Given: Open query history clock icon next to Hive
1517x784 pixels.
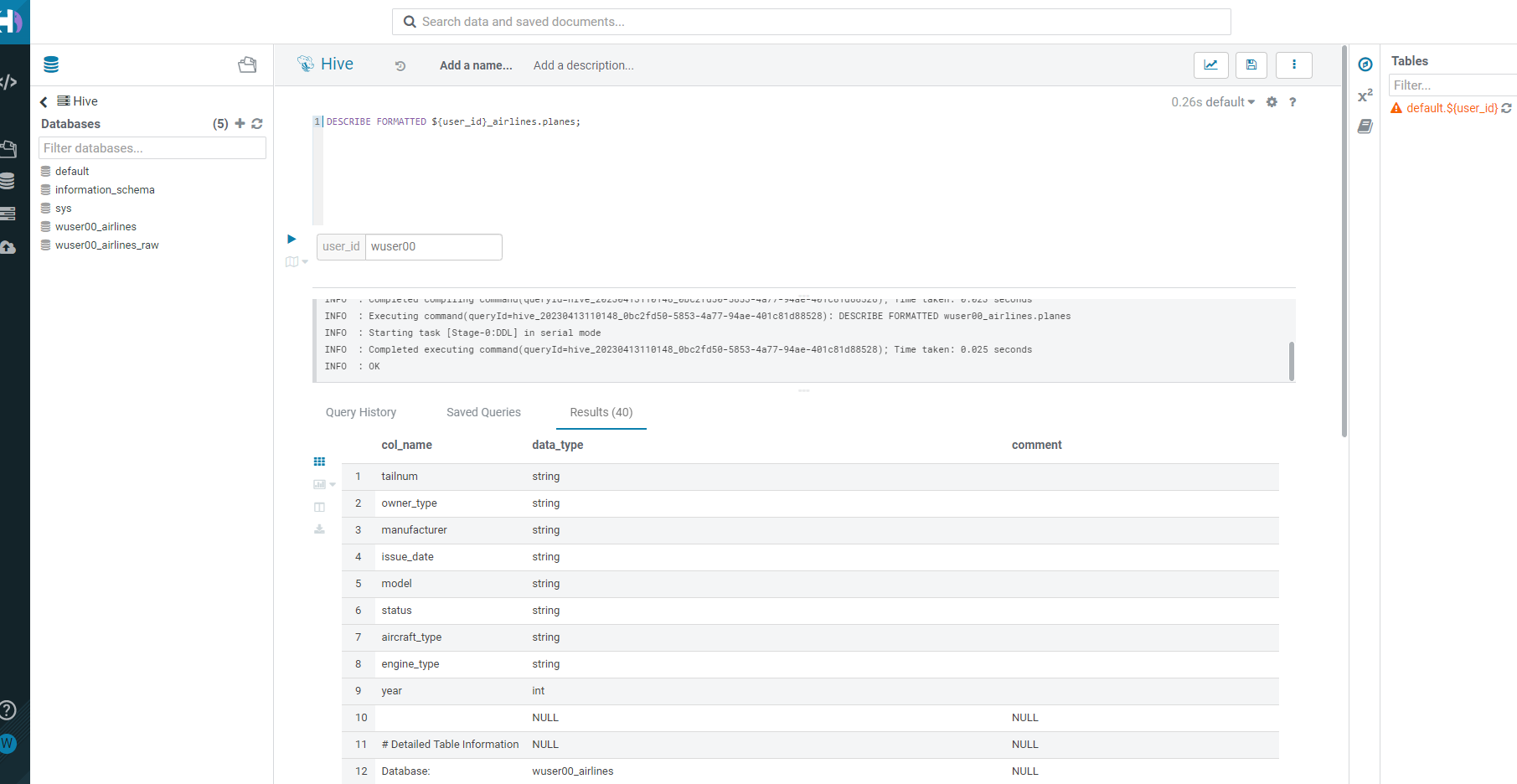Looking at the screenshot, I should coord(400,65).
